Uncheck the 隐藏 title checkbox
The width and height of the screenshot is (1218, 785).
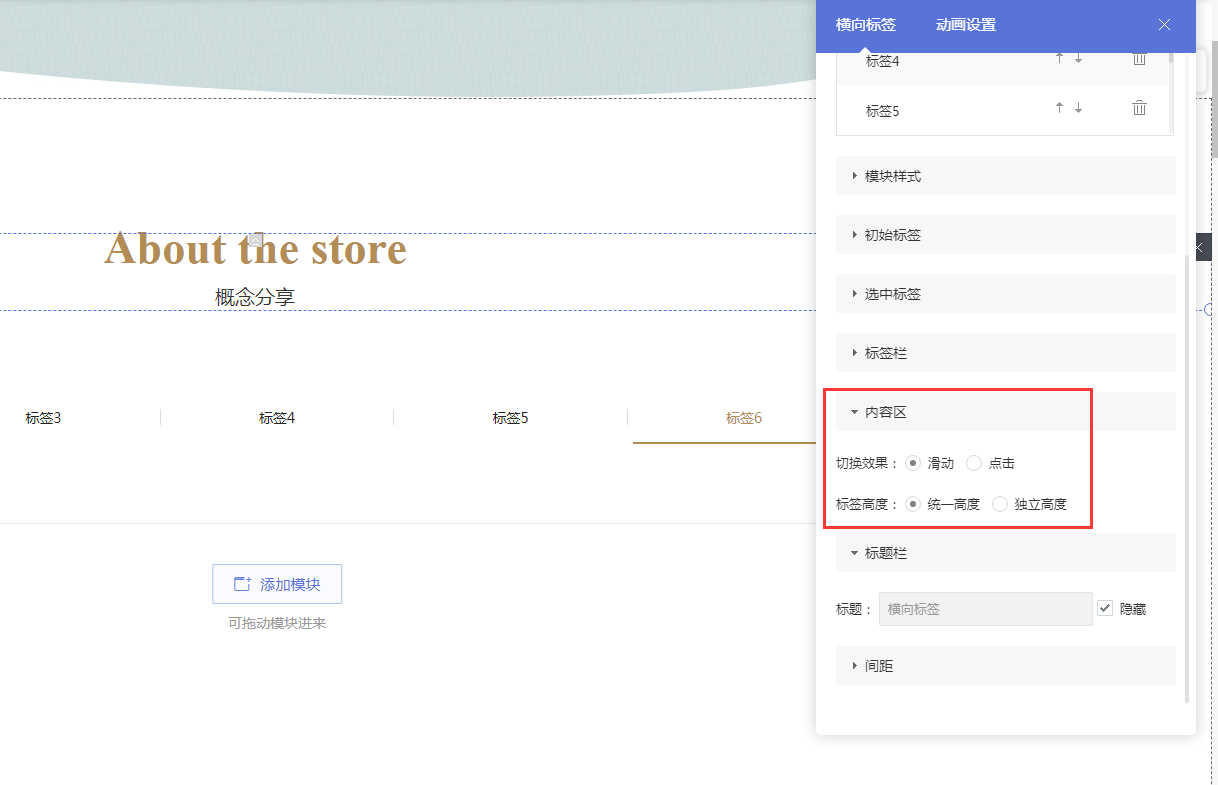pos(1105,608)
